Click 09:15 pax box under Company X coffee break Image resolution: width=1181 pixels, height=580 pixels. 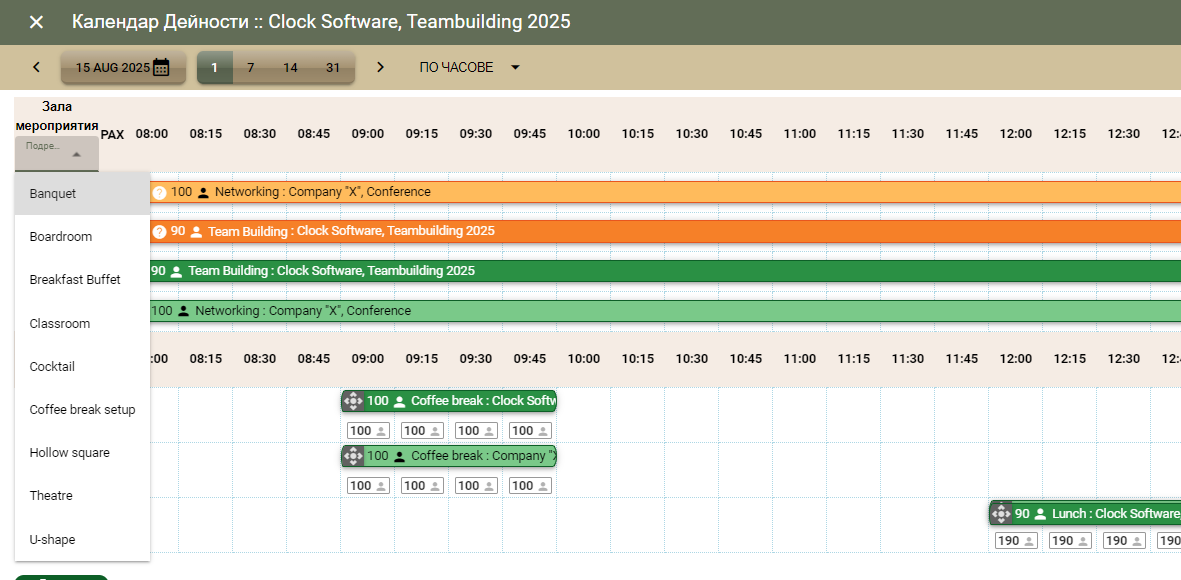[422, 486]
